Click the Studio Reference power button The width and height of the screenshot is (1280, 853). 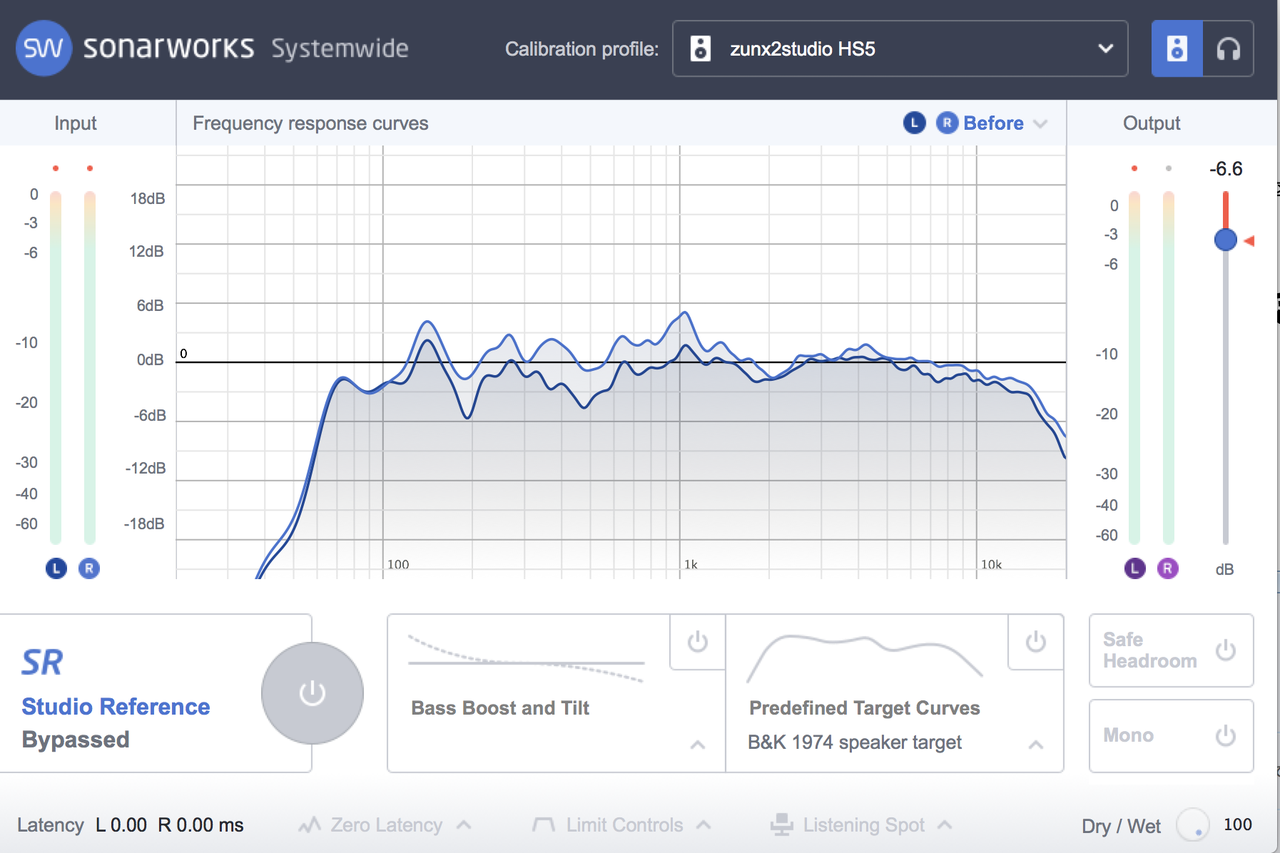pyautogui.click(x=312, y=693)
